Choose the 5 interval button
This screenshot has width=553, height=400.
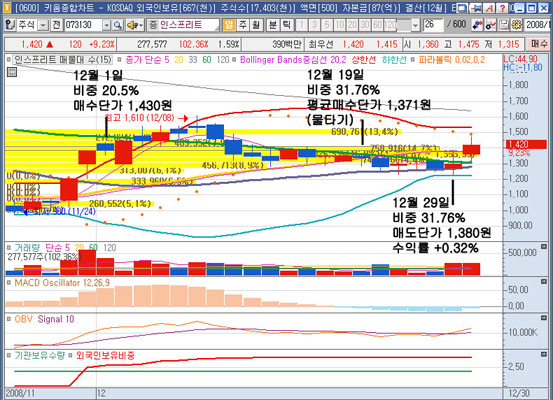(x=327, y=25)
